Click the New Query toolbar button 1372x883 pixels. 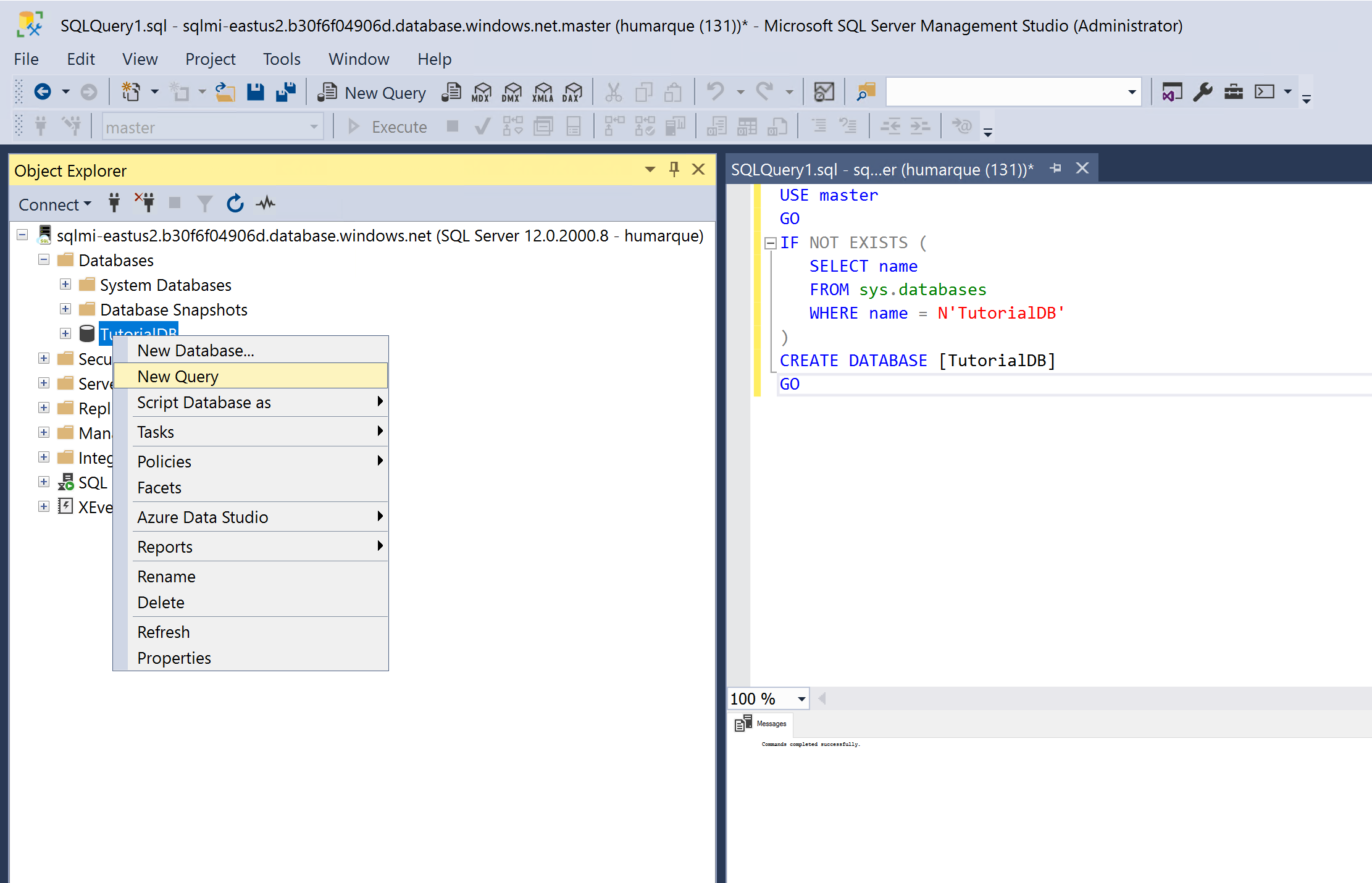[x=372, y=93]
